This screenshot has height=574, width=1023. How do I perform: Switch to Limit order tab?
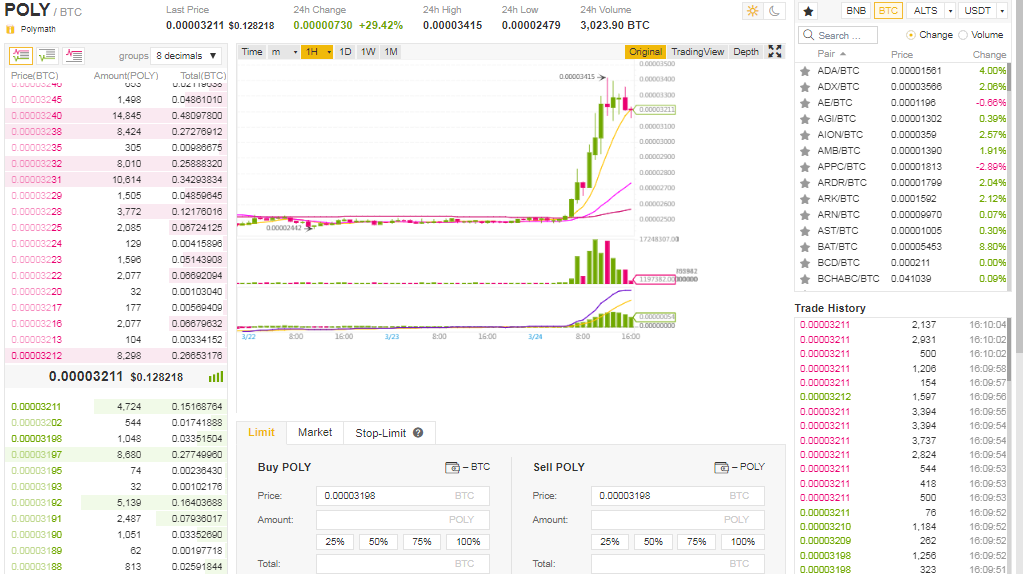[261, 432]
